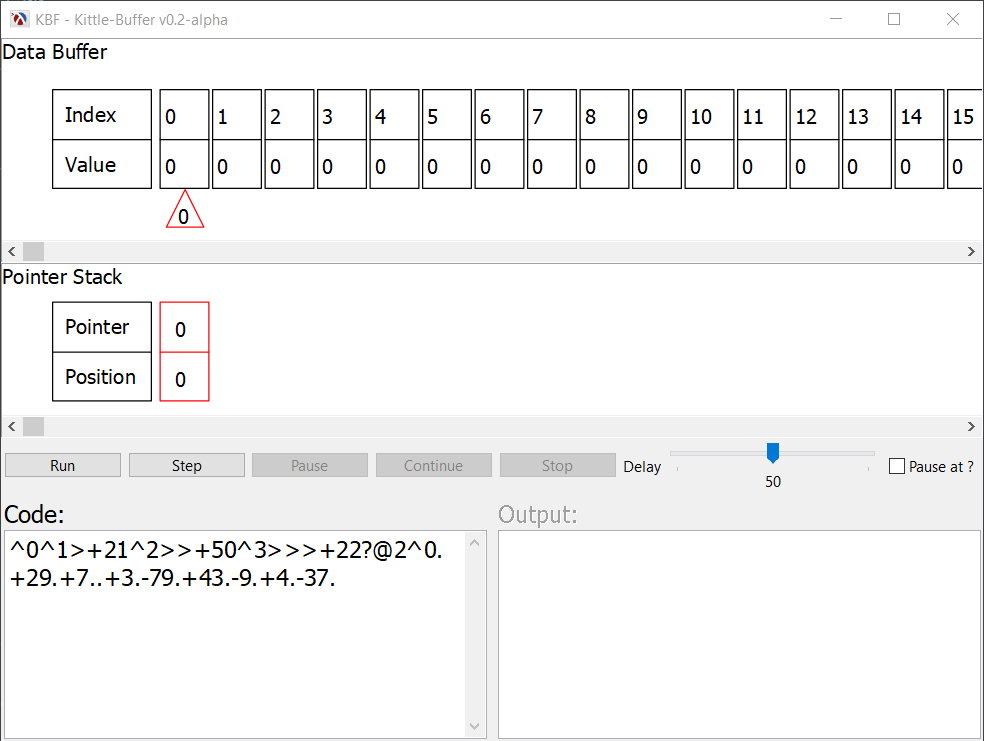Click the red pointer triangle marker

click(x=184, y=212)
